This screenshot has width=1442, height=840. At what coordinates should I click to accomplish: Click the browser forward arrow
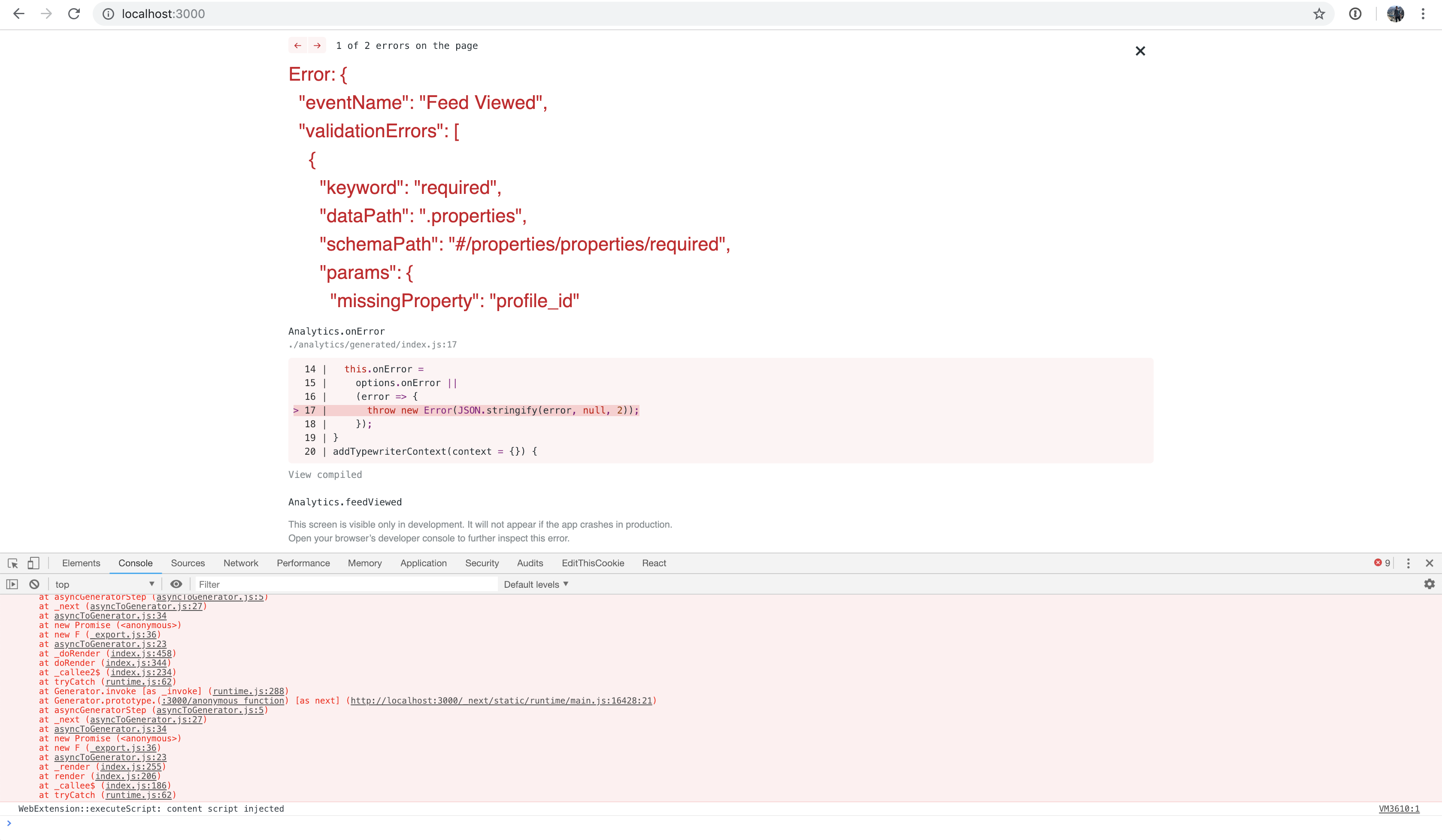click(x=46, y=14)
